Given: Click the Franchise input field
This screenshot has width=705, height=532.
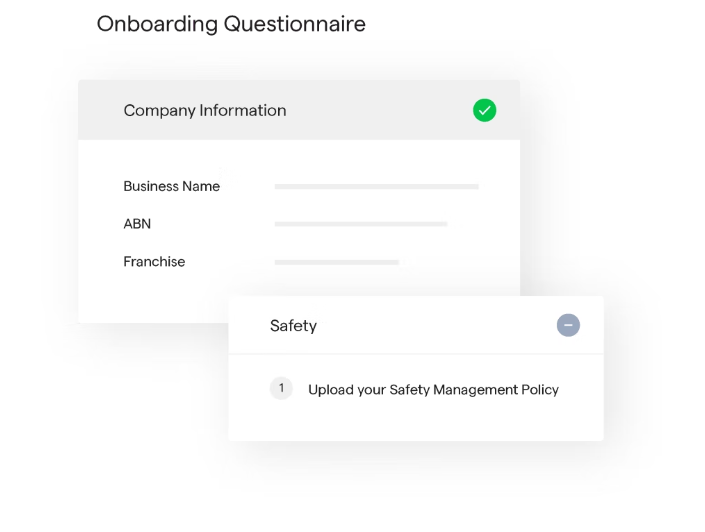Looking at the screenshot, I should coord(336,262).
